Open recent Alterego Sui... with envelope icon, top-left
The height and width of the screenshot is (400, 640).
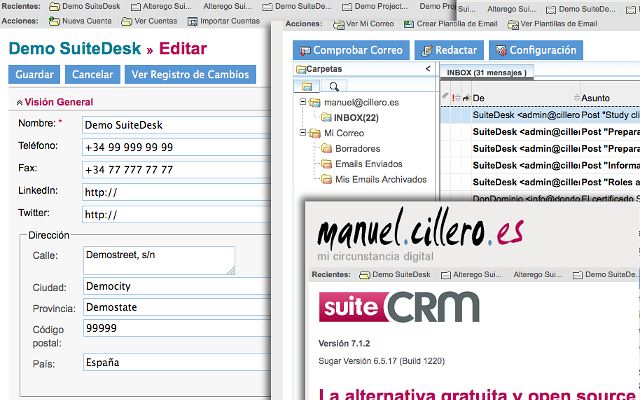coord(161,6)
